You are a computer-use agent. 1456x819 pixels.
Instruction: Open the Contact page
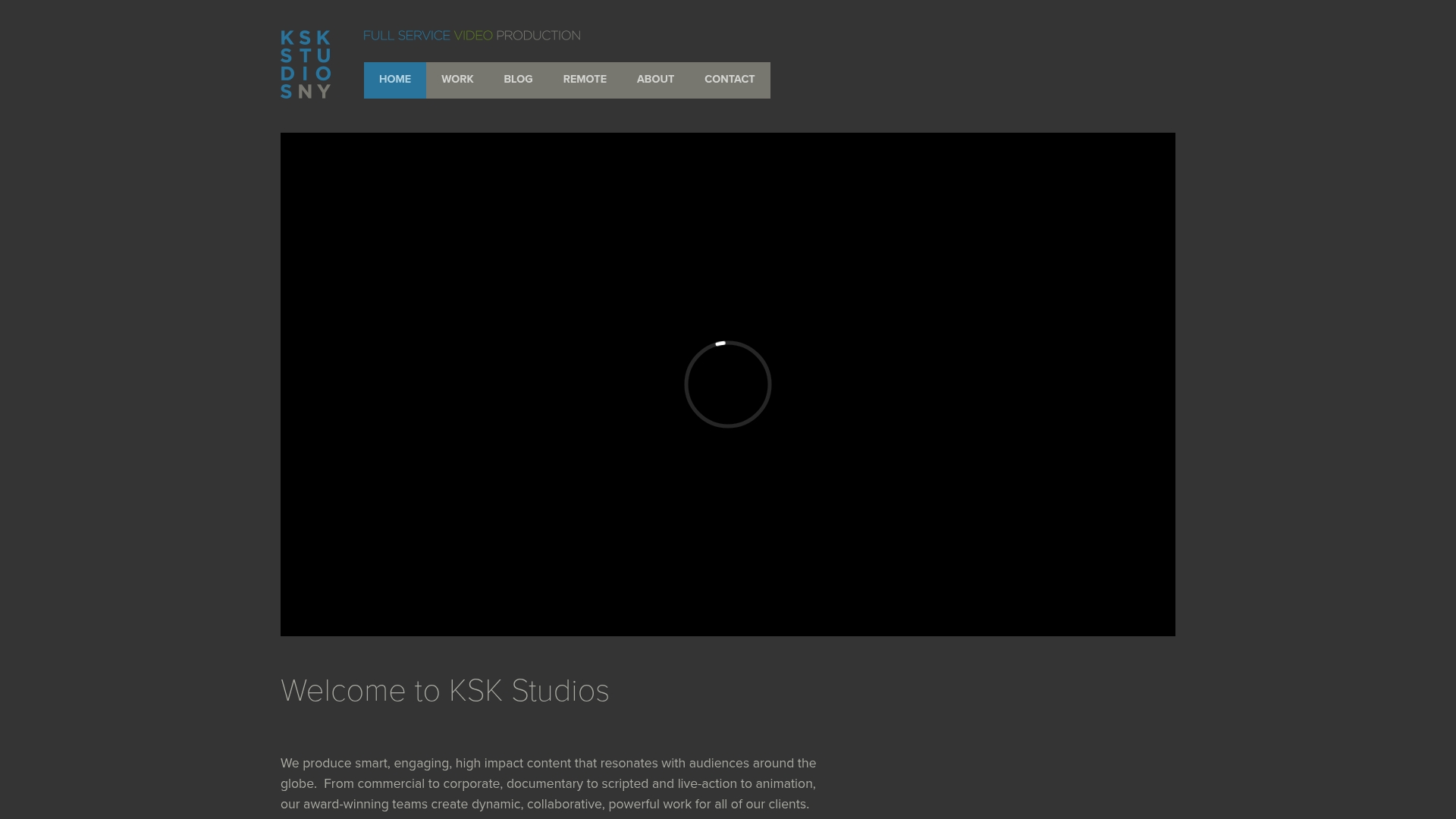pos(730,80)
